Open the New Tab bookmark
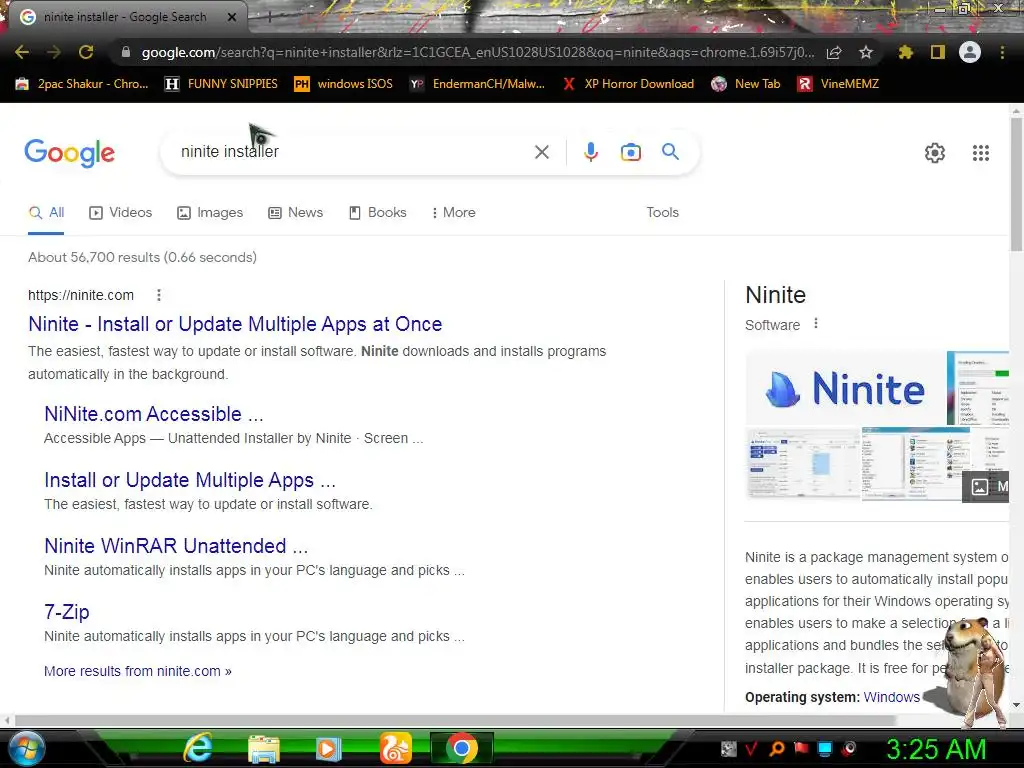Image resolution: width=1024 pixels, height=768 pixels. [745, 84]
